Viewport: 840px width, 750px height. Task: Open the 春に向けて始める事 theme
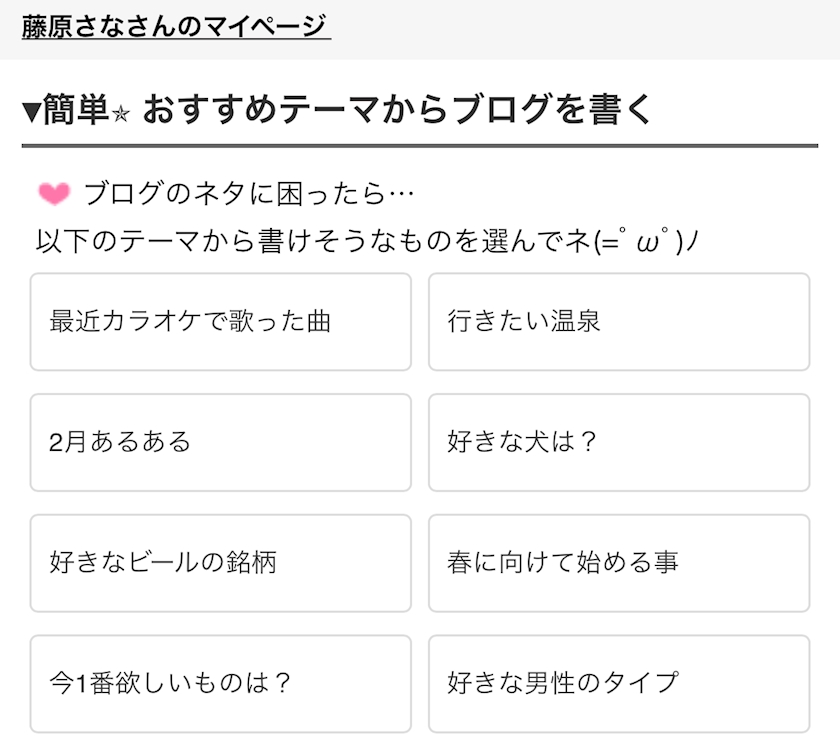click(x=618, y=563)
